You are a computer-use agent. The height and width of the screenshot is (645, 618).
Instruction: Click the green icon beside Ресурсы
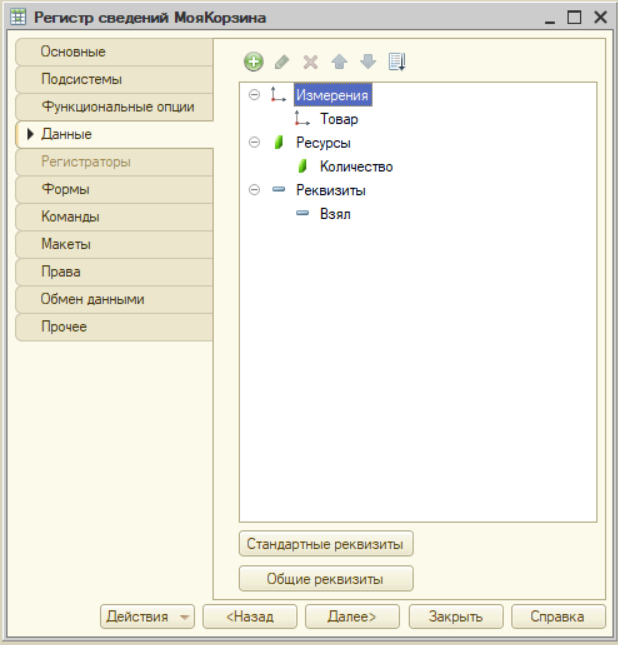click(x=279, y=142)
